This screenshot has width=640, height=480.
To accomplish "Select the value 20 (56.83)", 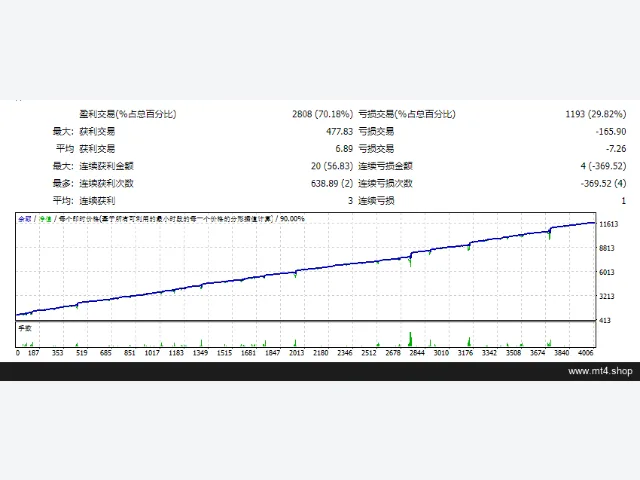I will tap(332, 166).
